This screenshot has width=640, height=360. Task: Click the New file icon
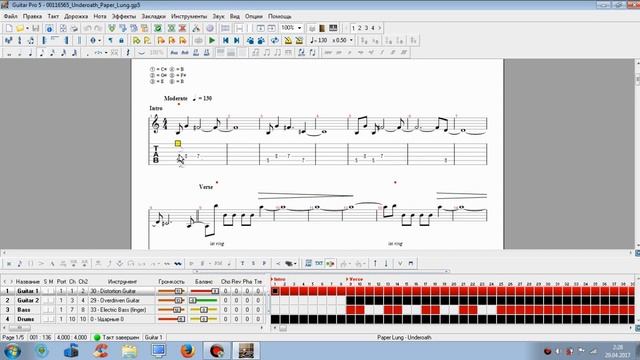9,28
